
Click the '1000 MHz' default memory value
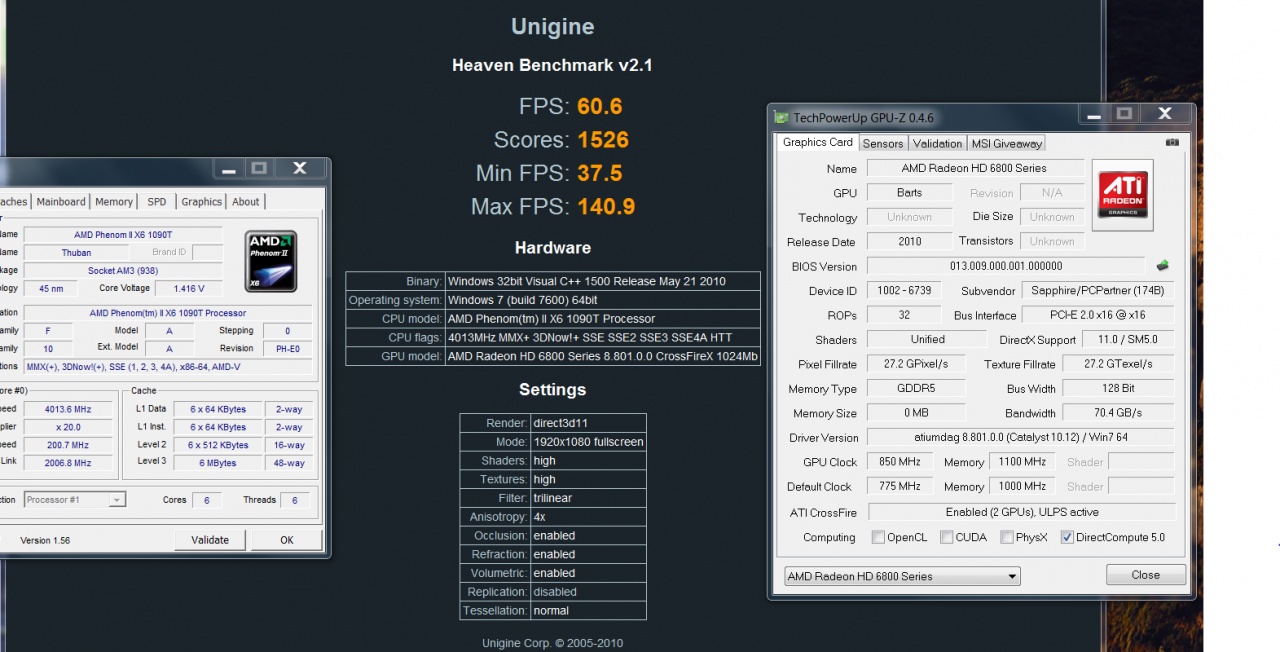pyautogui.click(x=1022, y=487)
